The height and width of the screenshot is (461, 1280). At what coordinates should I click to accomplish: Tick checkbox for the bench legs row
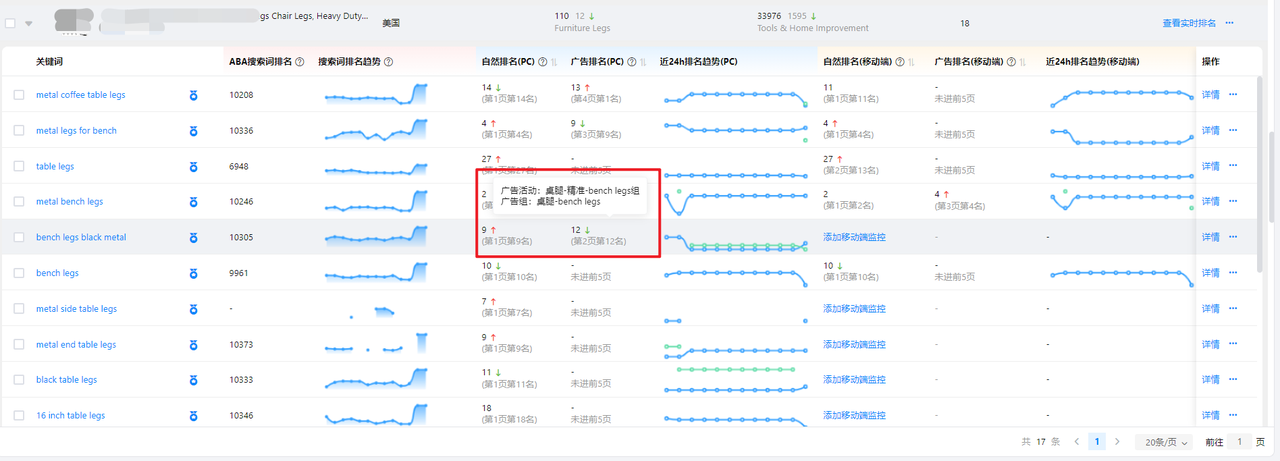[x=19, y=273]
